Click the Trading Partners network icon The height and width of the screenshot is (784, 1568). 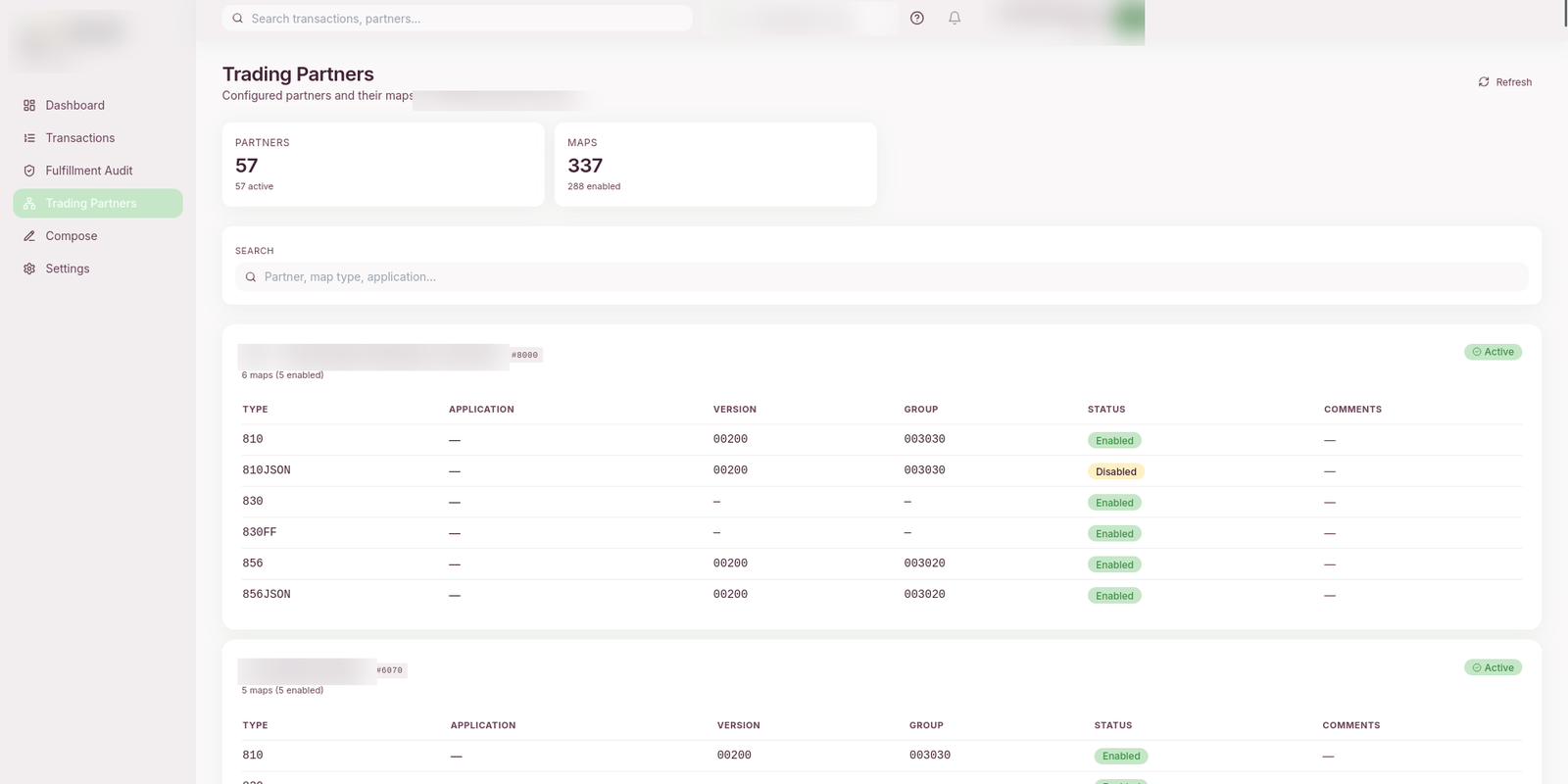29,203
